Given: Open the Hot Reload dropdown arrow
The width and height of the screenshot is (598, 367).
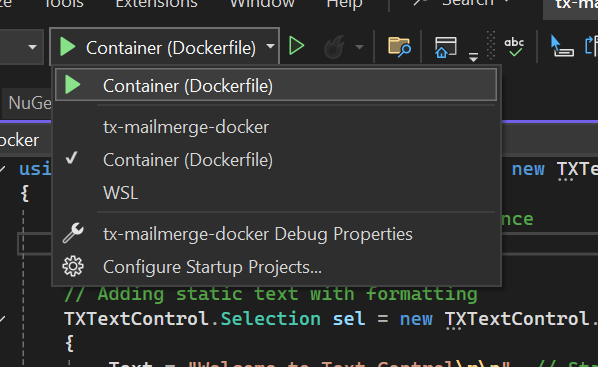Looking at the screenshot, I should pyautogui.click(x=359, y=47).
